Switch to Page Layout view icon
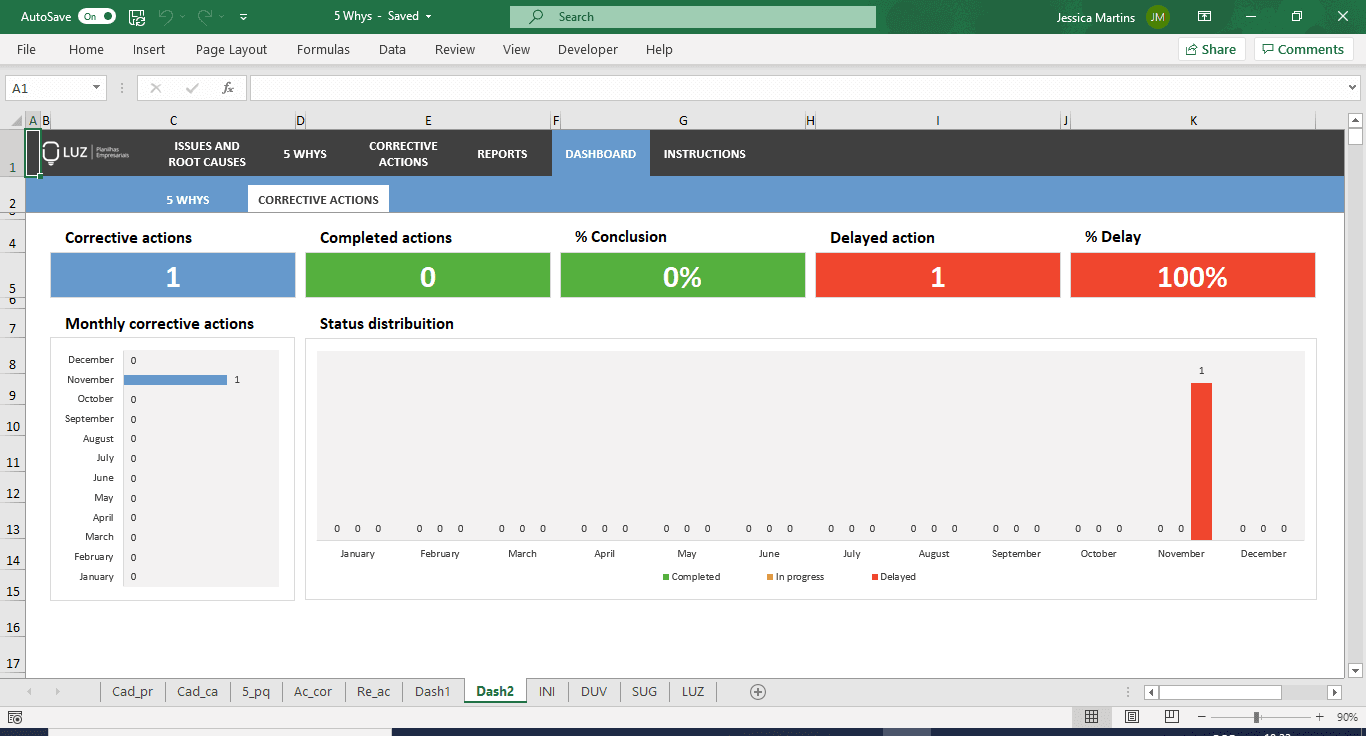The height and width of the screenshot is (736, 1366). pos(1131,717)
